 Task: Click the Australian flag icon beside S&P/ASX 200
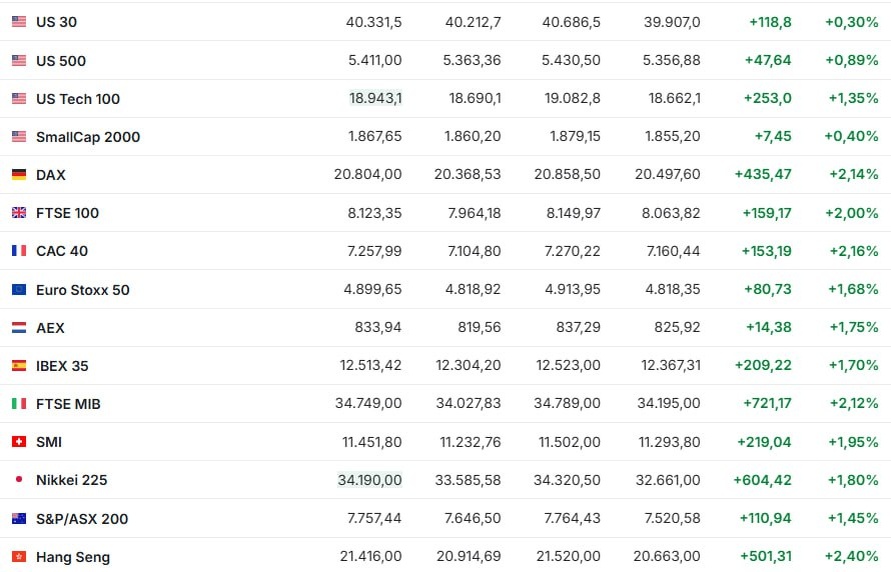pos(19,519)
